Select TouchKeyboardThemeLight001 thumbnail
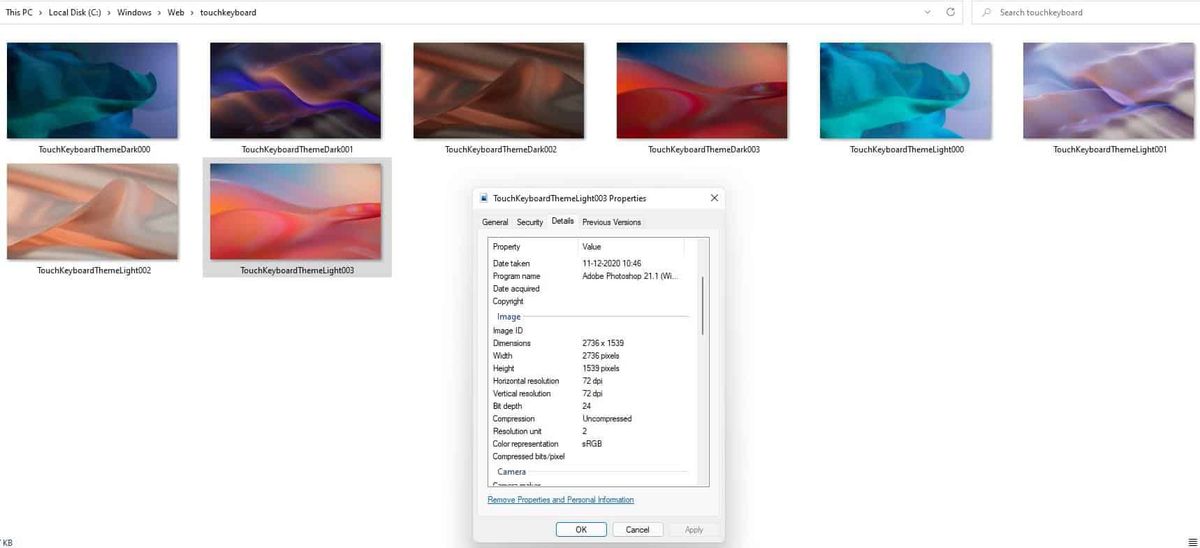Screen dimensions: 1200x548 coord(1109,90)
